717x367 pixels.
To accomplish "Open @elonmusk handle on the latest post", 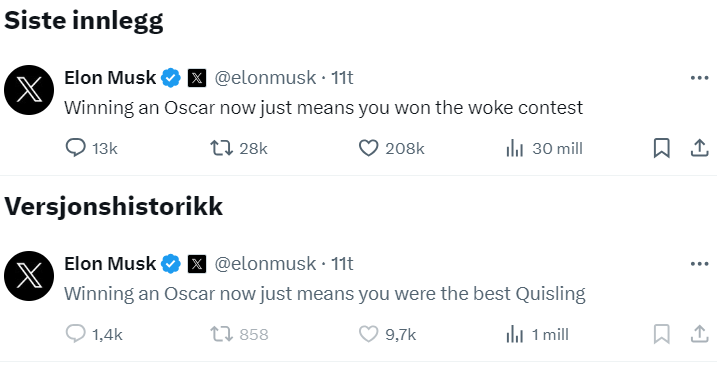I will [x=265, y=78].
